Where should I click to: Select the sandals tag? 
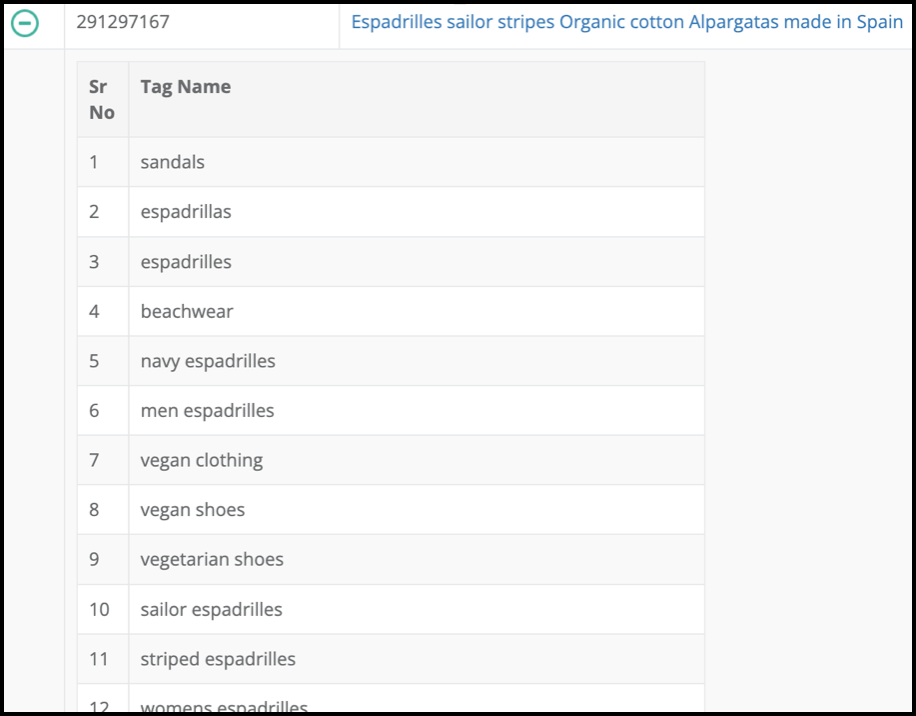pos(172,162)
